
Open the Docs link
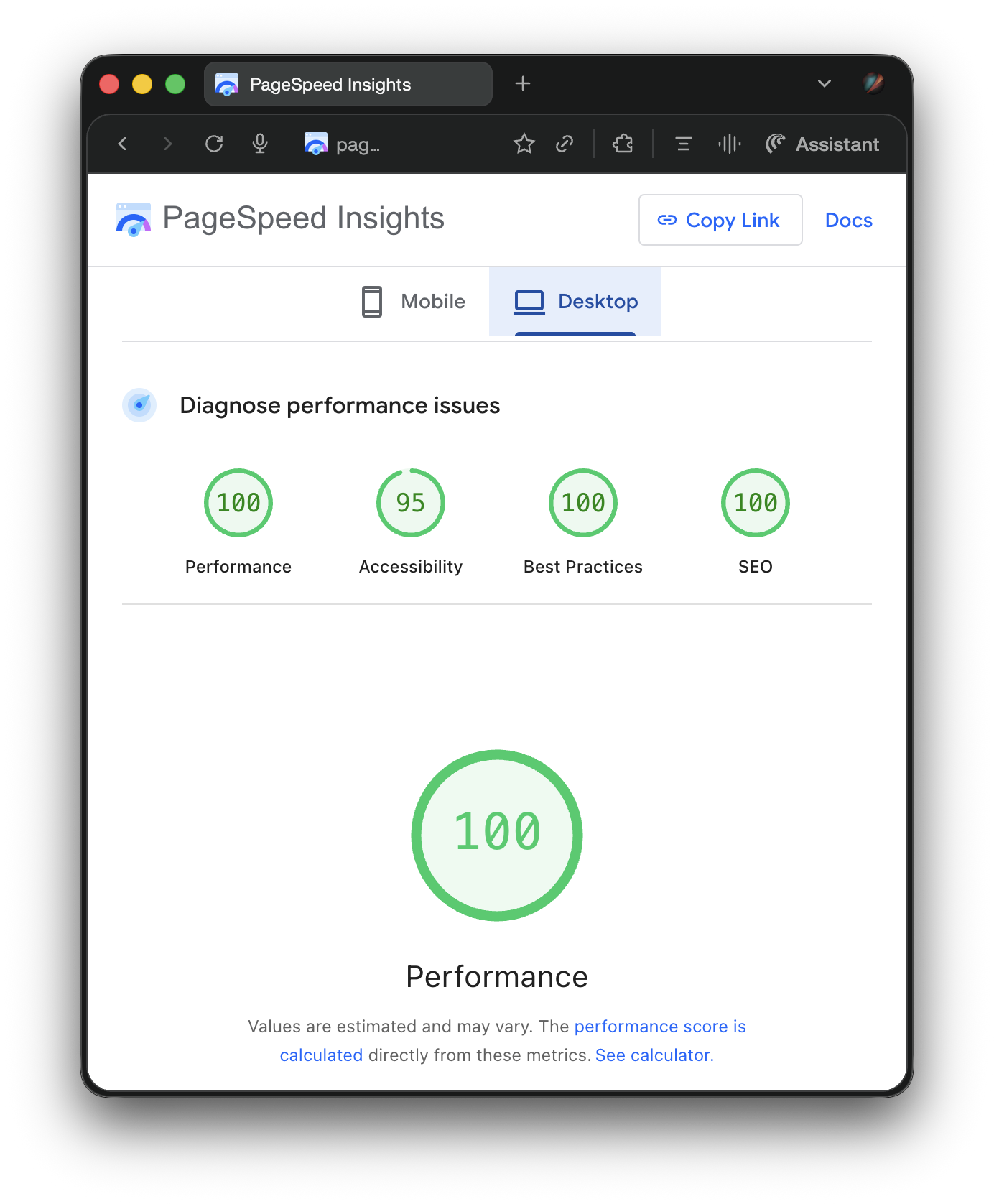tap(849, 221)
